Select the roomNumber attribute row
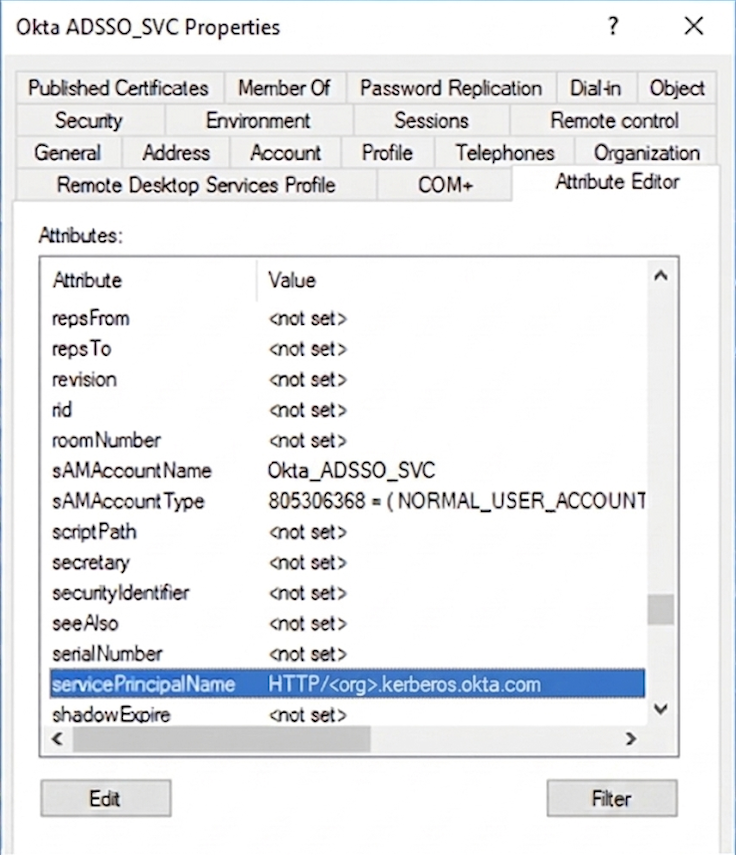 click(347, 441)
